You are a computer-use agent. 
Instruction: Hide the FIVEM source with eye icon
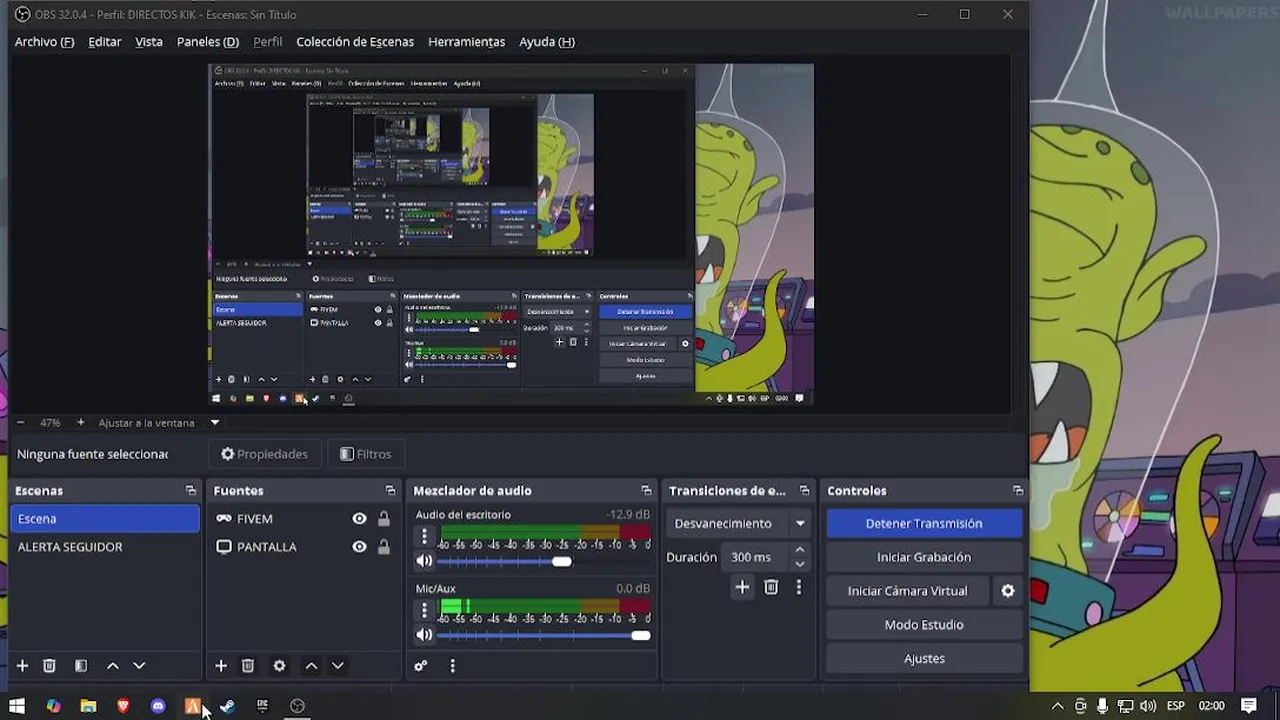click(359, 519)
